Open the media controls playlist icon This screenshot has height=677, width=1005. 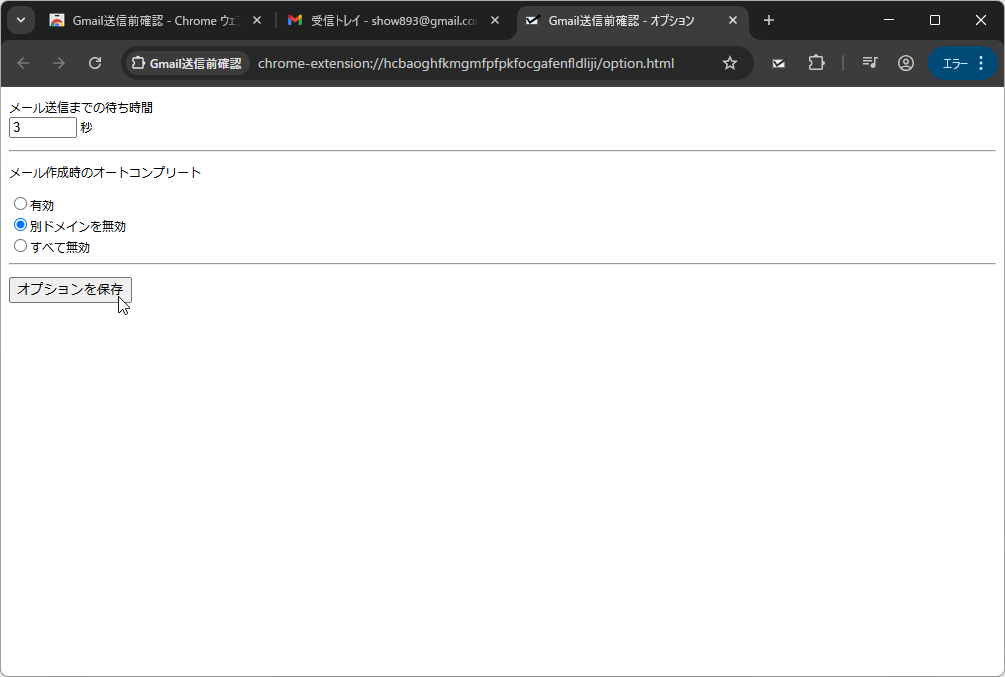[869, 62]
